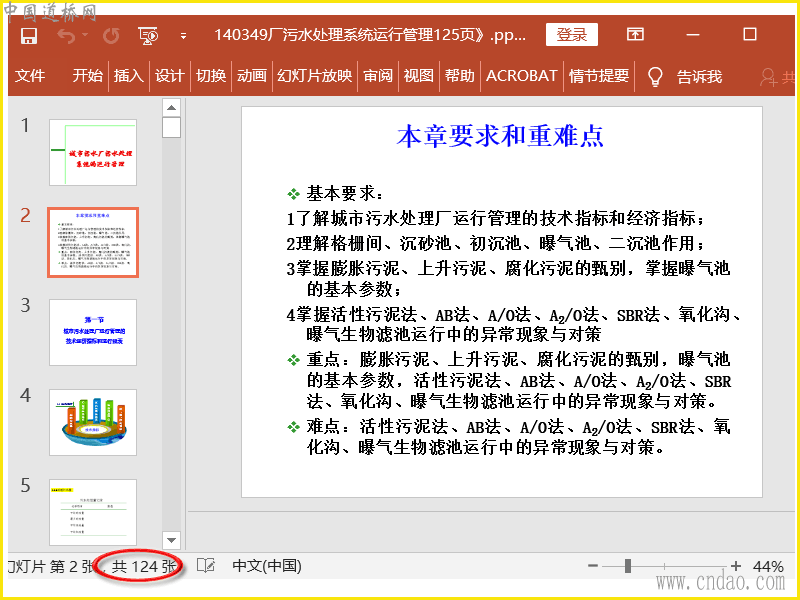Open the 切换 transitions tab
This screenshot has height=600, width=800.
tap(211, 76)
